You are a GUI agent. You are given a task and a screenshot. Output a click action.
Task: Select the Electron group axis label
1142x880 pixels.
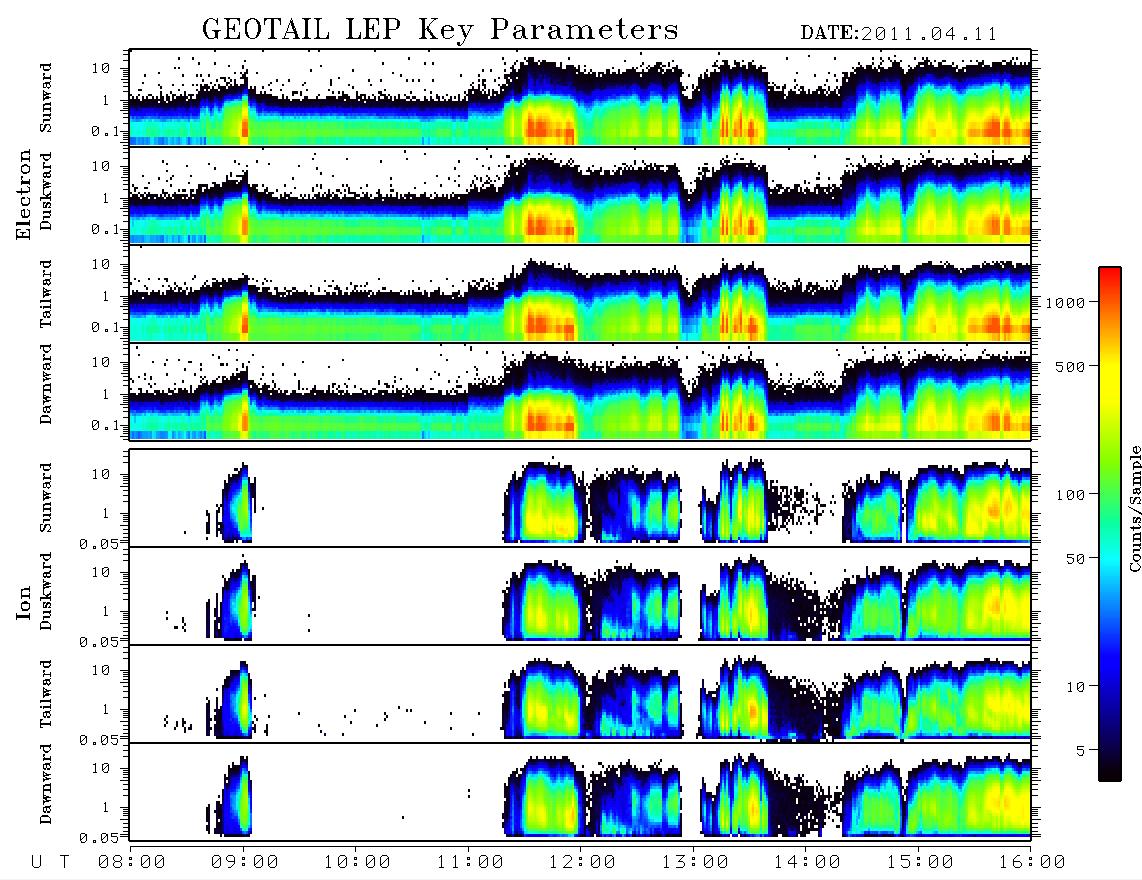(23, 194)
